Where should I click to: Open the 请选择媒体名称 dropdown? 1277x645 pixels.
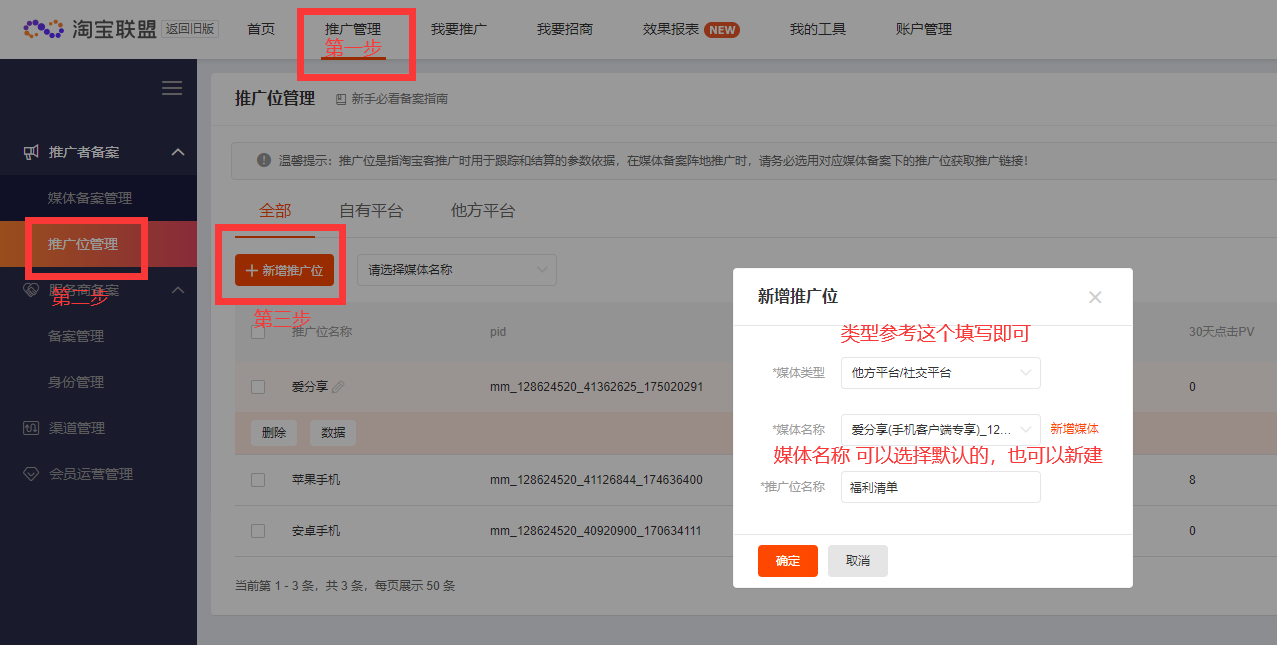457,270
